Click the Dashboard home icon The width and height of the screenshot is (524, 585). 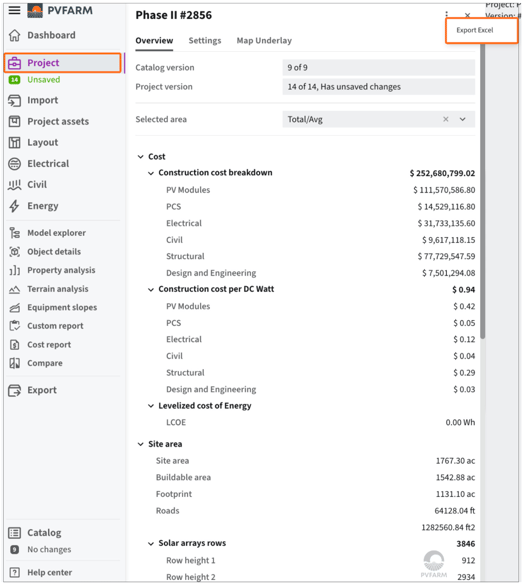[15, 35]
